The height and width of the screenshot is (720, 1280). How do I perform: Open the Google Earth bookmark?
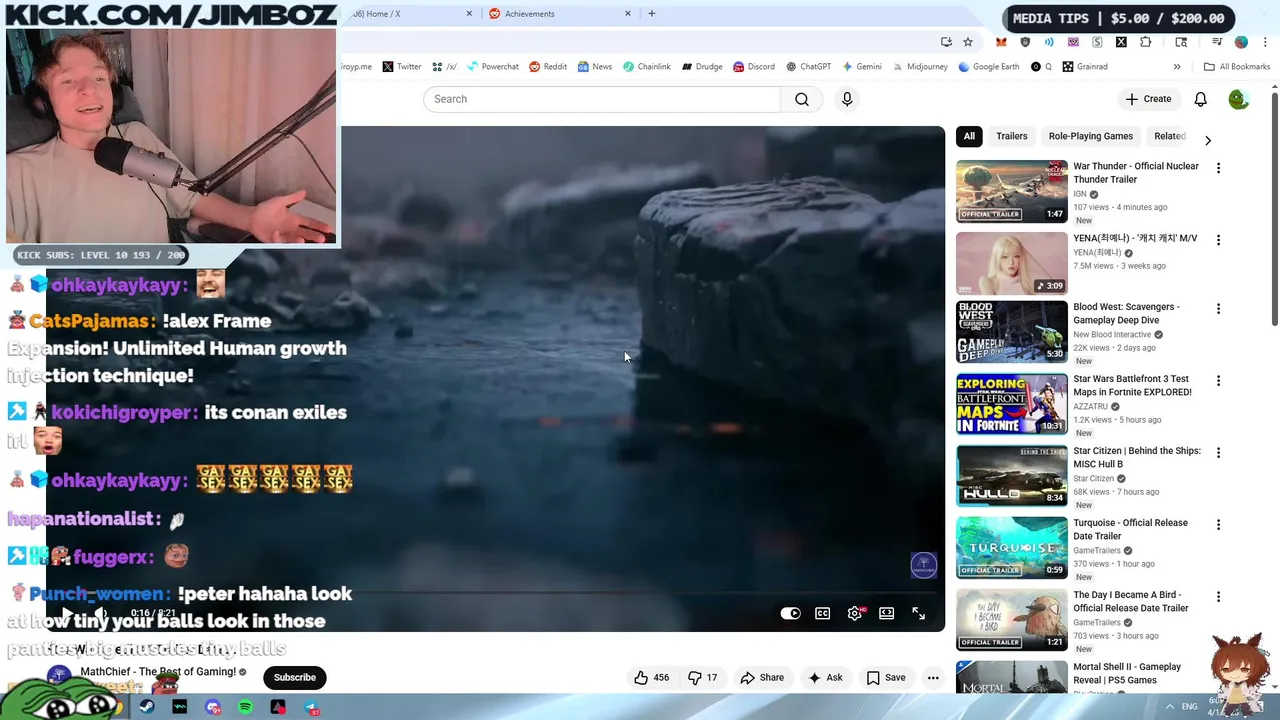[x=988, y=67]
